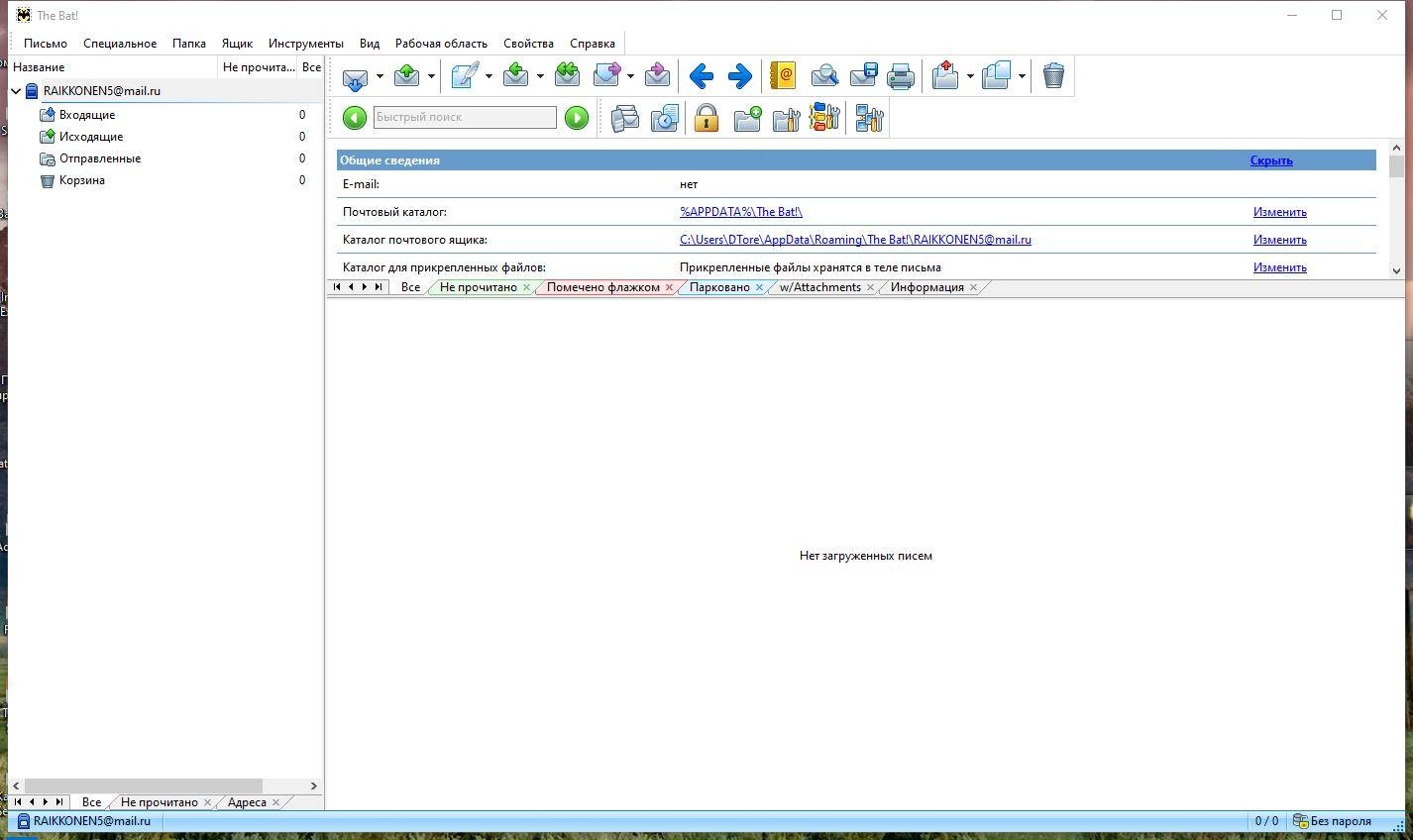Click the Sorting Office filters icon
Screen dimensions: 1413x840
pyautogui.click(x=824, y=118)
